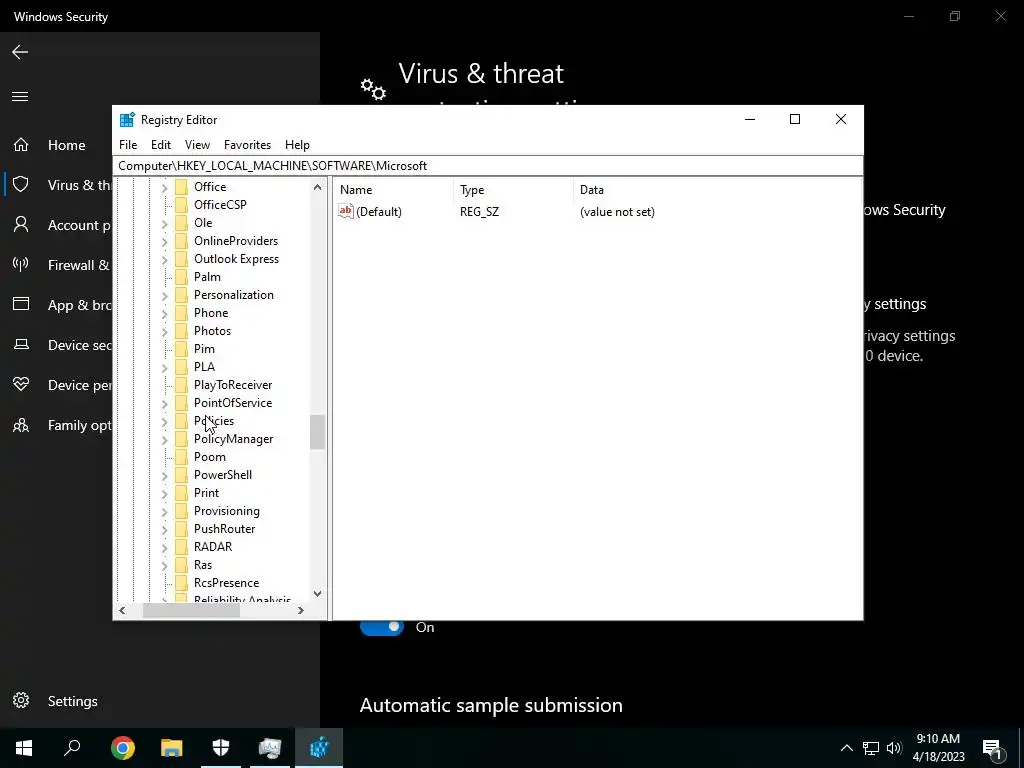Select the PlayToReceiver key
The image size is (1024, 768).
[233, 385]
